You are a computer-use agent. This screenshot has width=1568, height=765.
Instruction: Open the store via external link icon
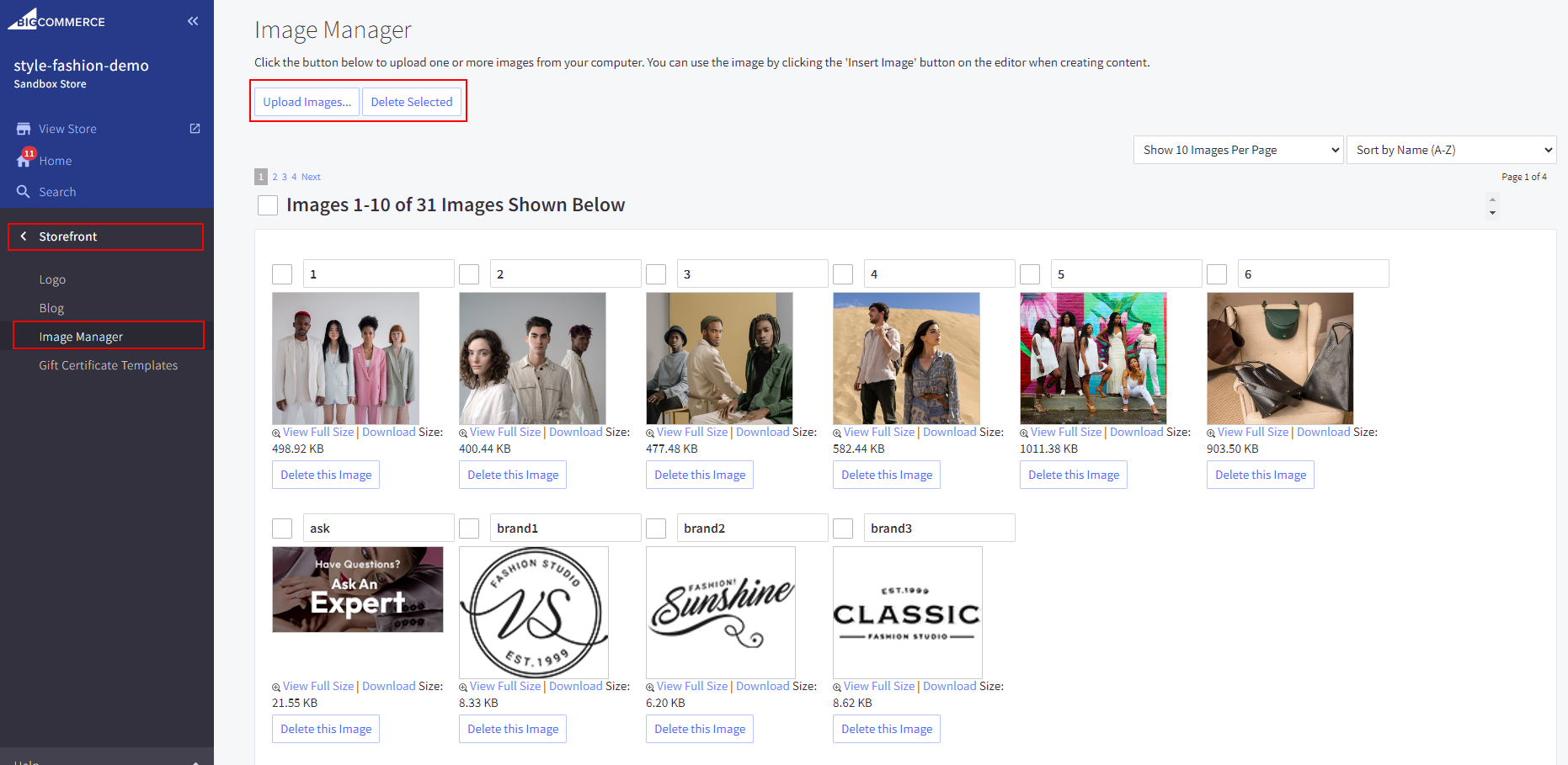tap(195, 129)
